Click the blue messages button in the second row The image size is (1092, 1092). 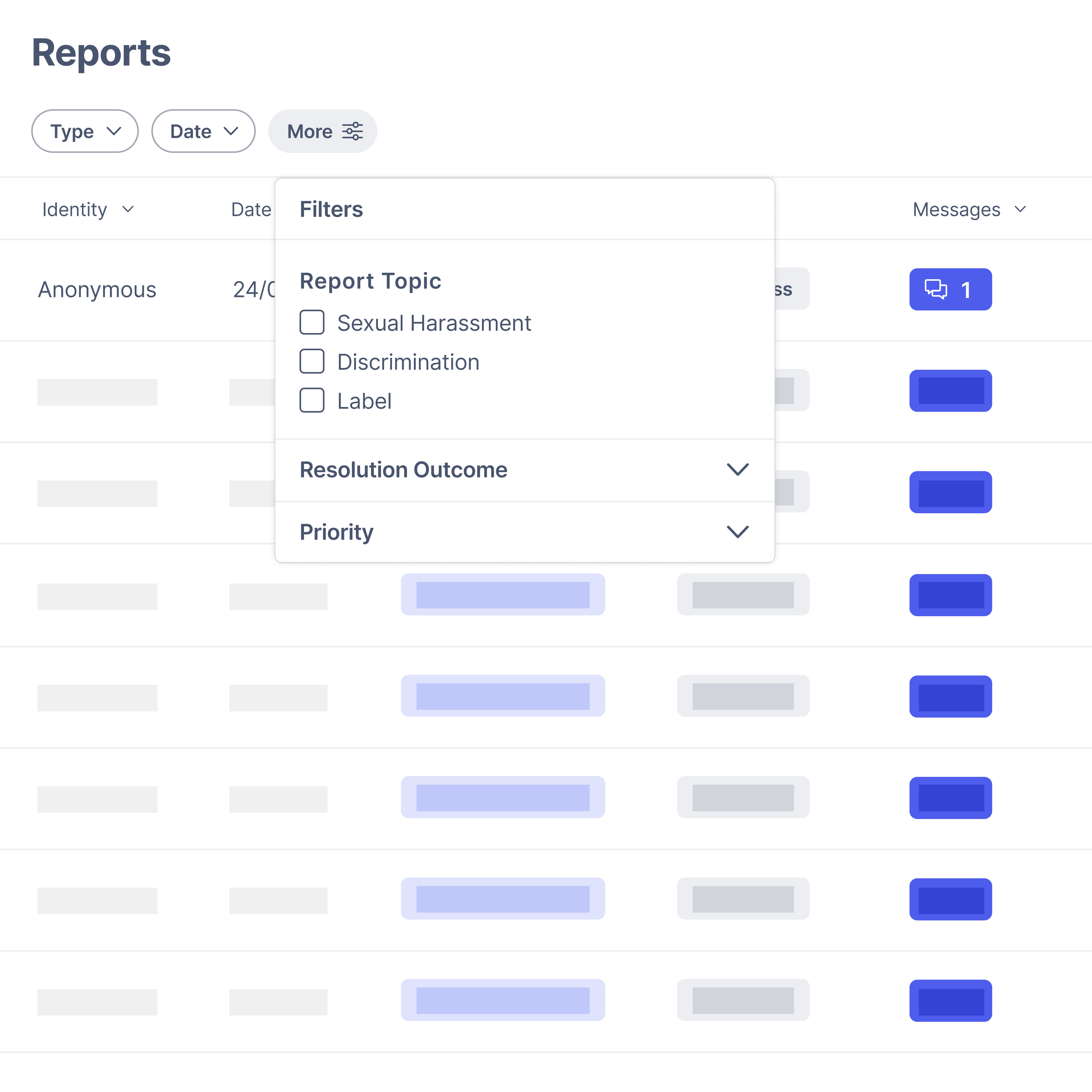pos(951,391)
